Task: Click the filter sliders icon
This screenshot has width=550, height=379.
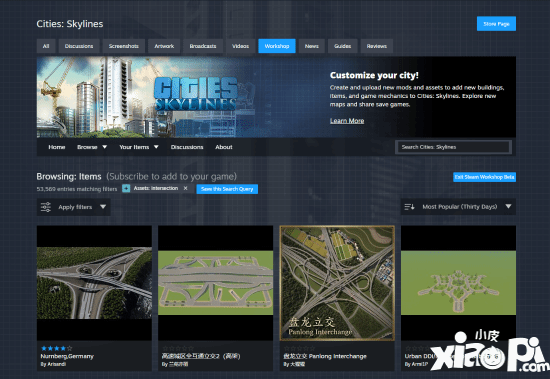Action: (46, 207)
